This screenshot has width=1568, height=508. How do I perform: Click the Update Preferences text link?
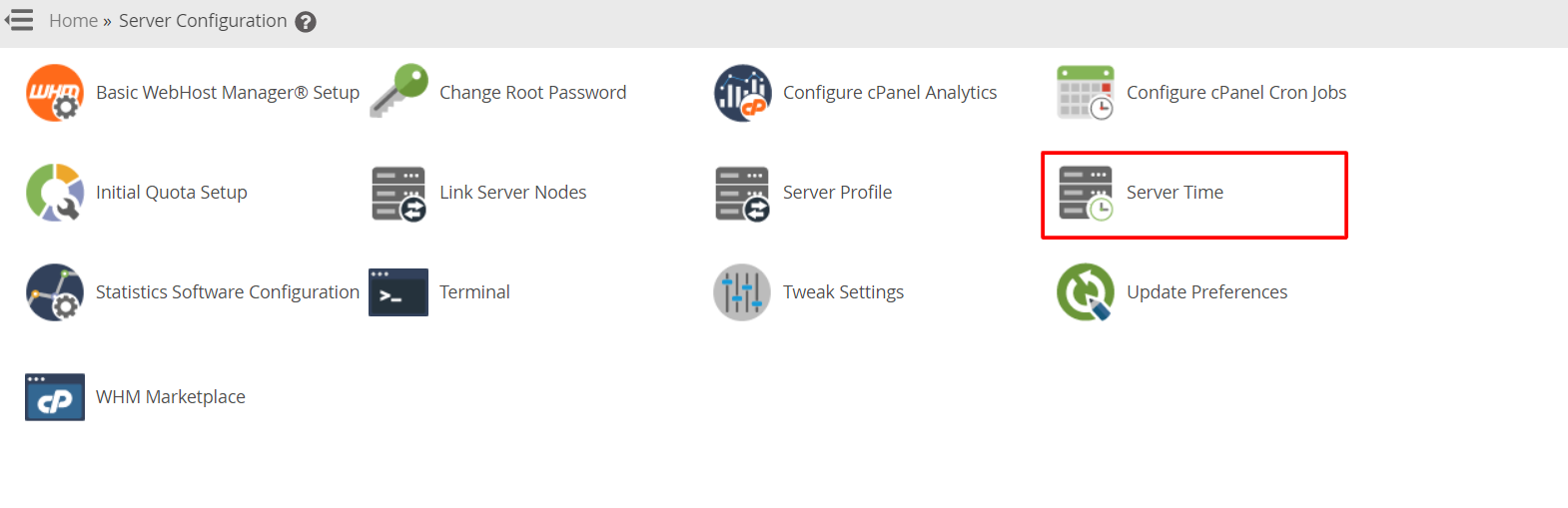tap(1206, 292)
